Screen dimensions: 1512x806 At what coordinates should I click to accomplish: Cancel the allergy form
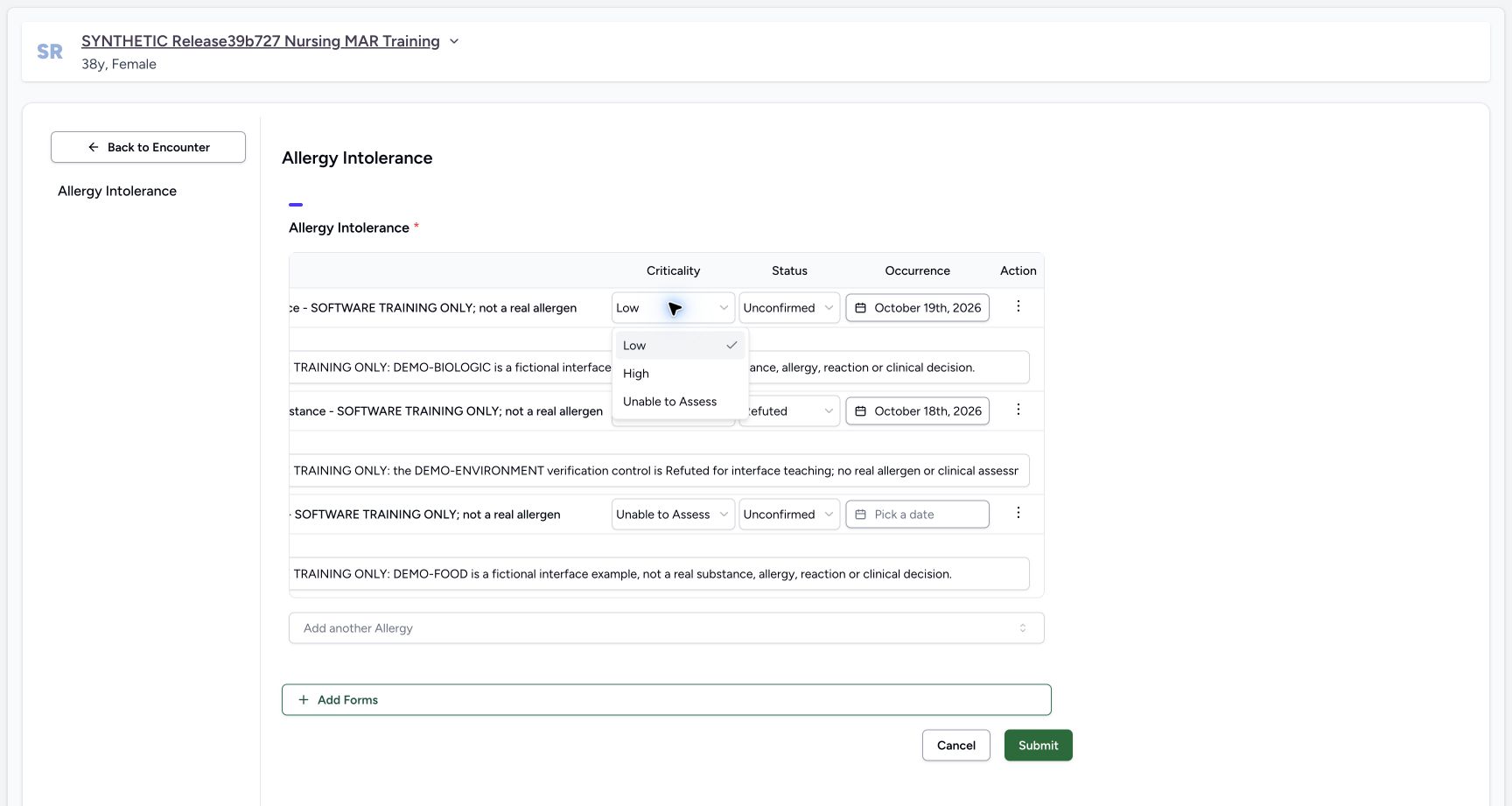(955, 745)
